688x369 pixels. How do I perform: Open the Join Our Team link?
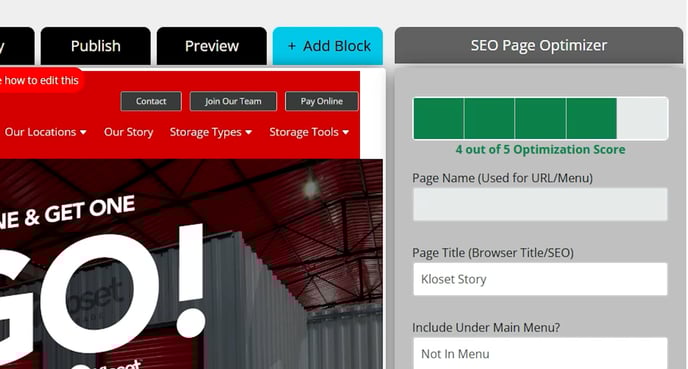tap(233, 101)
